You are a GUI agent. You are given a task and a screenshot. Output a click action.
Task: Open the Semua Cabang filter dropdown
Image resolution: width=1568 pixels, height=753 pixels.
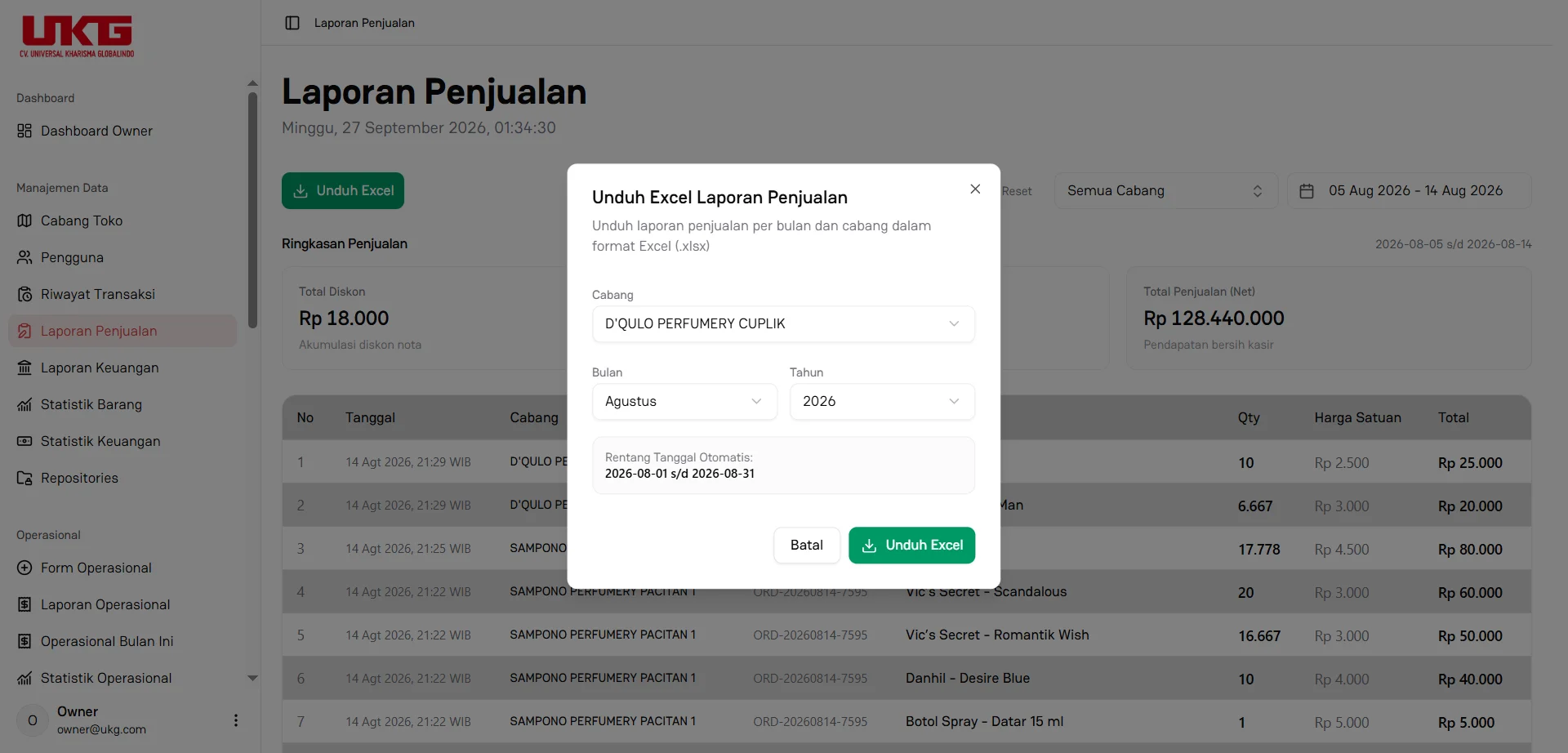tap(1165, 190)
